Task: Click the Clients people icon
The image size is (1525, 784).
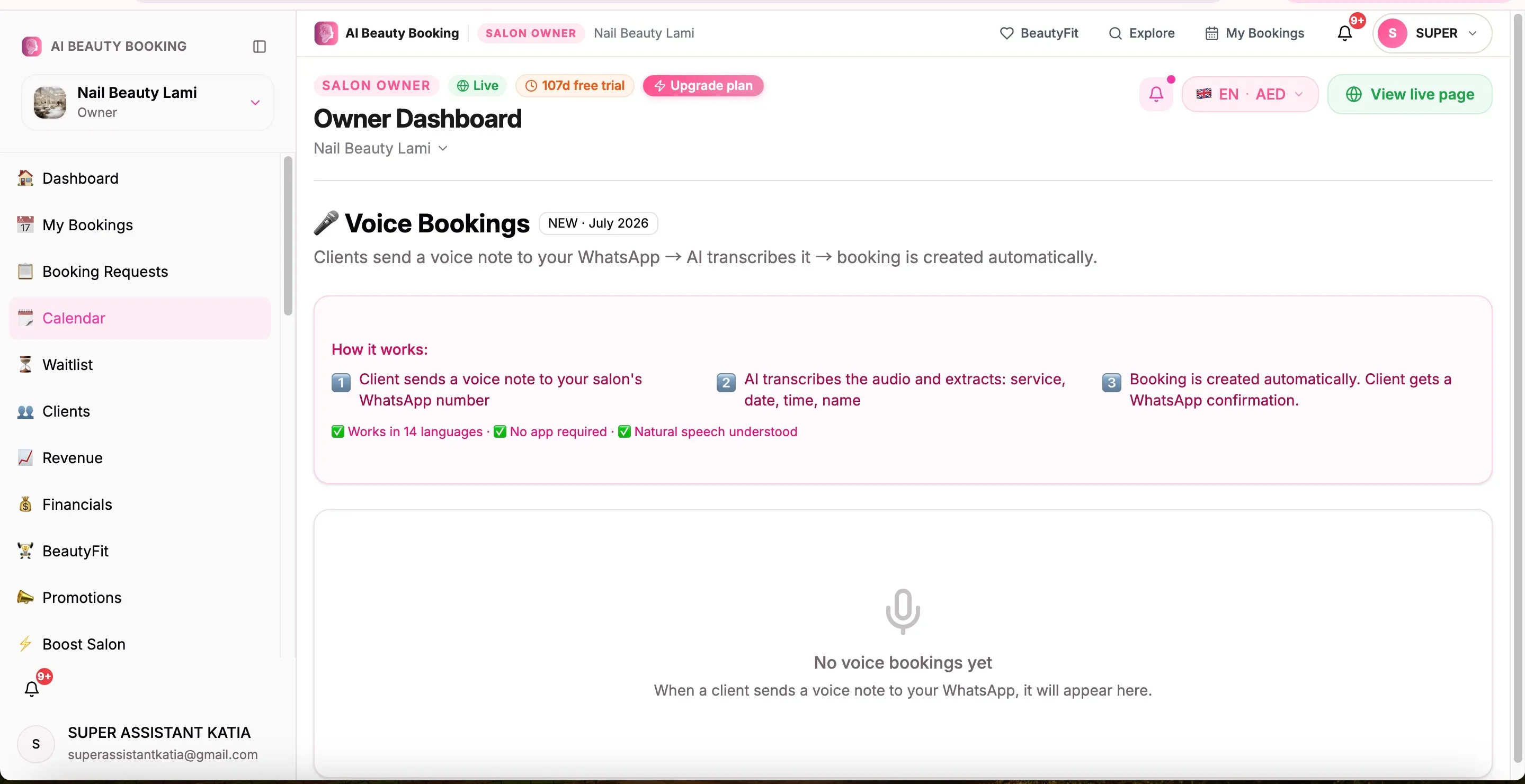Action: coord(25,411)
